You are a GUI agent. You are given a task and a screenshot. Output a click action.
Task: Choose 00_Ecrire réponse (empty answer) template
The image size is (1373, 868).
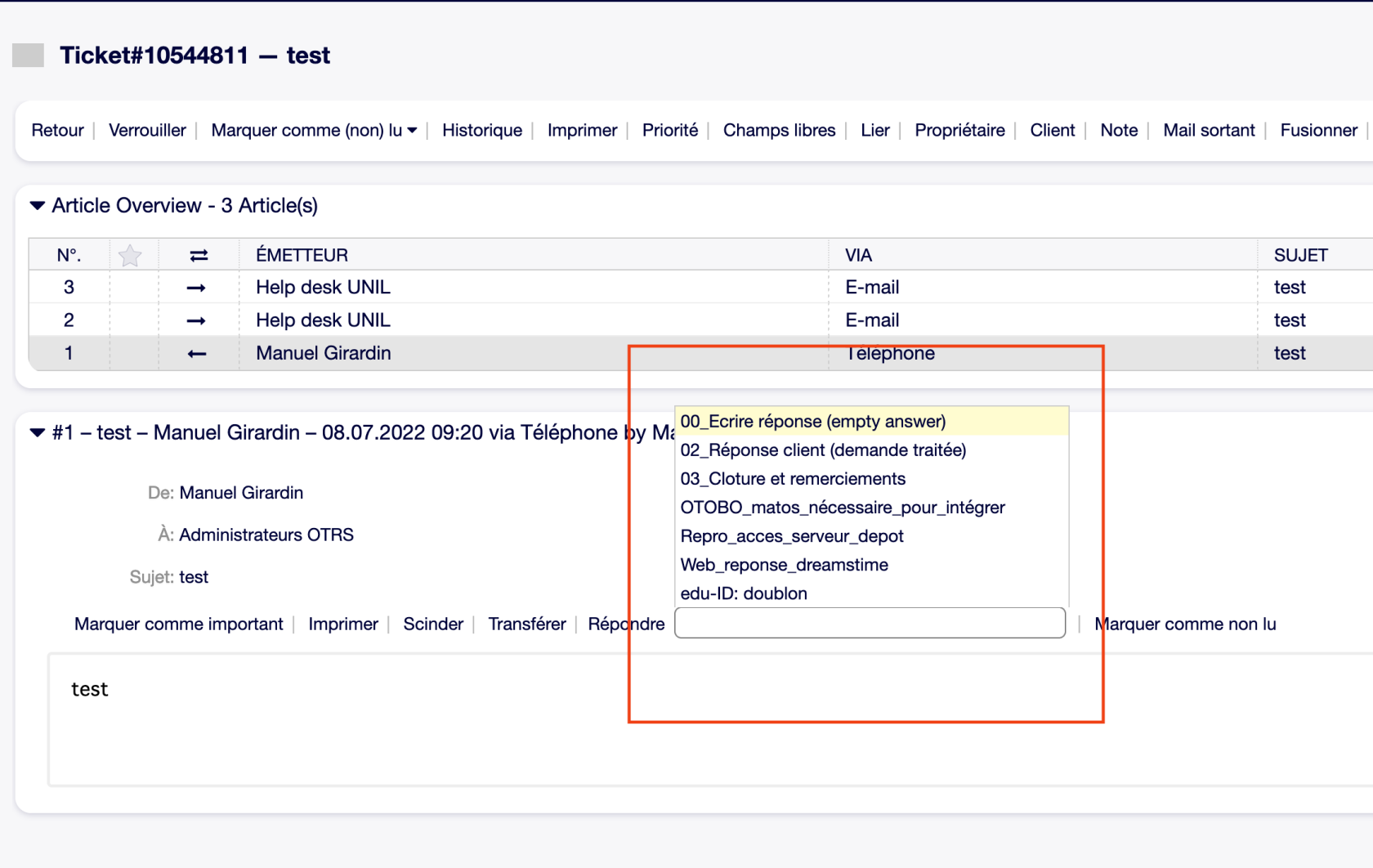coord(812,422)
